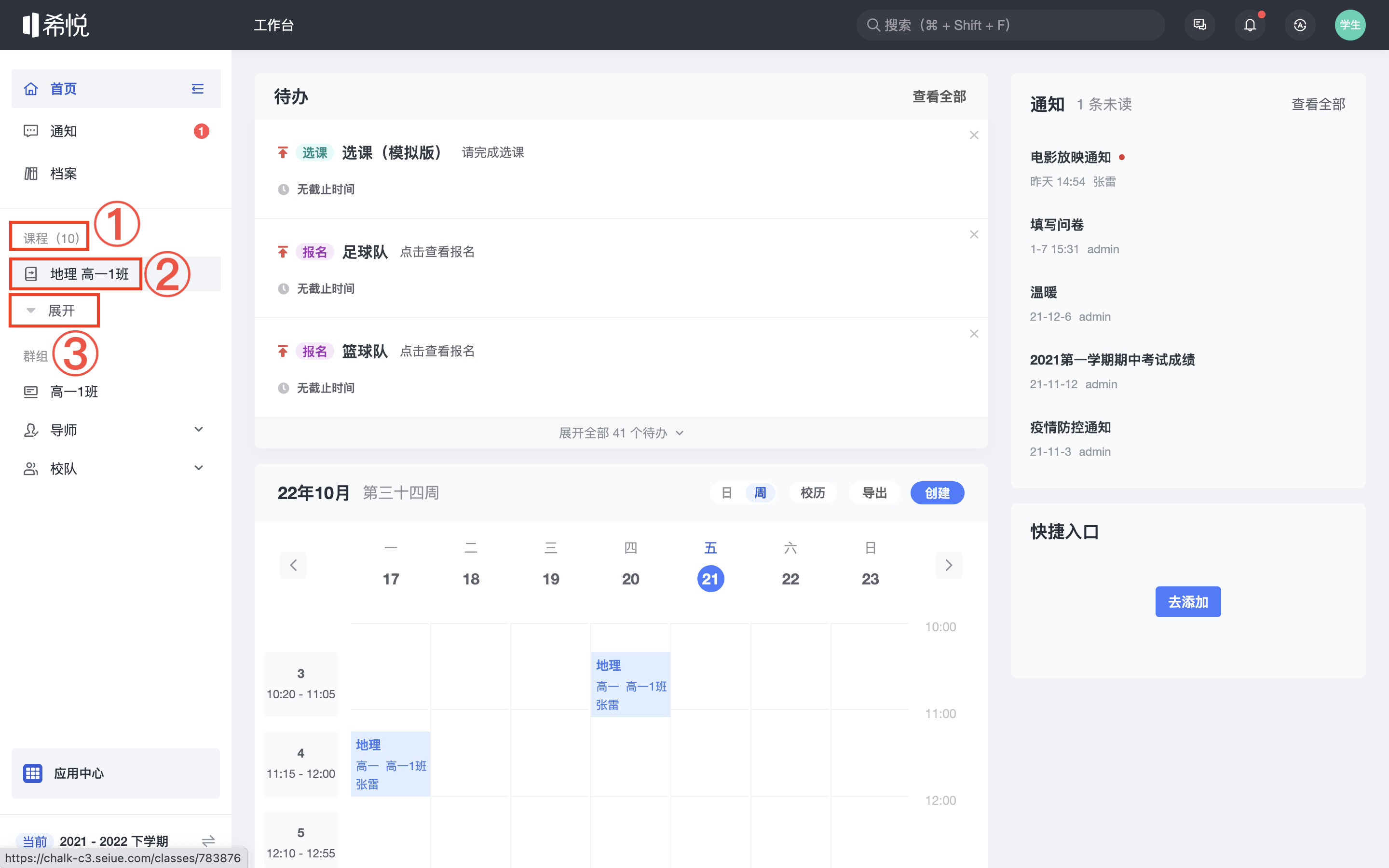Viewport: 1389px width, 868px height.
Task: Click the notification bell icon
Action: click(1250, 25)
